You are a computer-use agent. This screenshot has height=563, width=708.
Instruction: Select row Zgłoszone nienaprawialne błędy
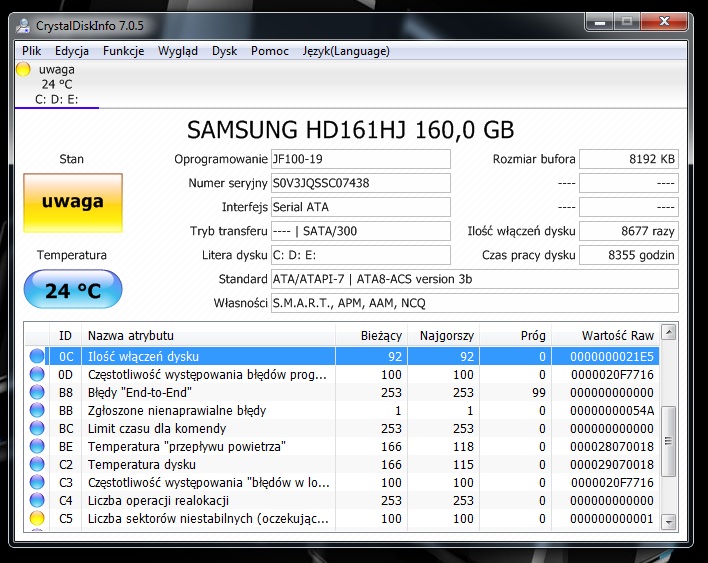coord(342,410)
